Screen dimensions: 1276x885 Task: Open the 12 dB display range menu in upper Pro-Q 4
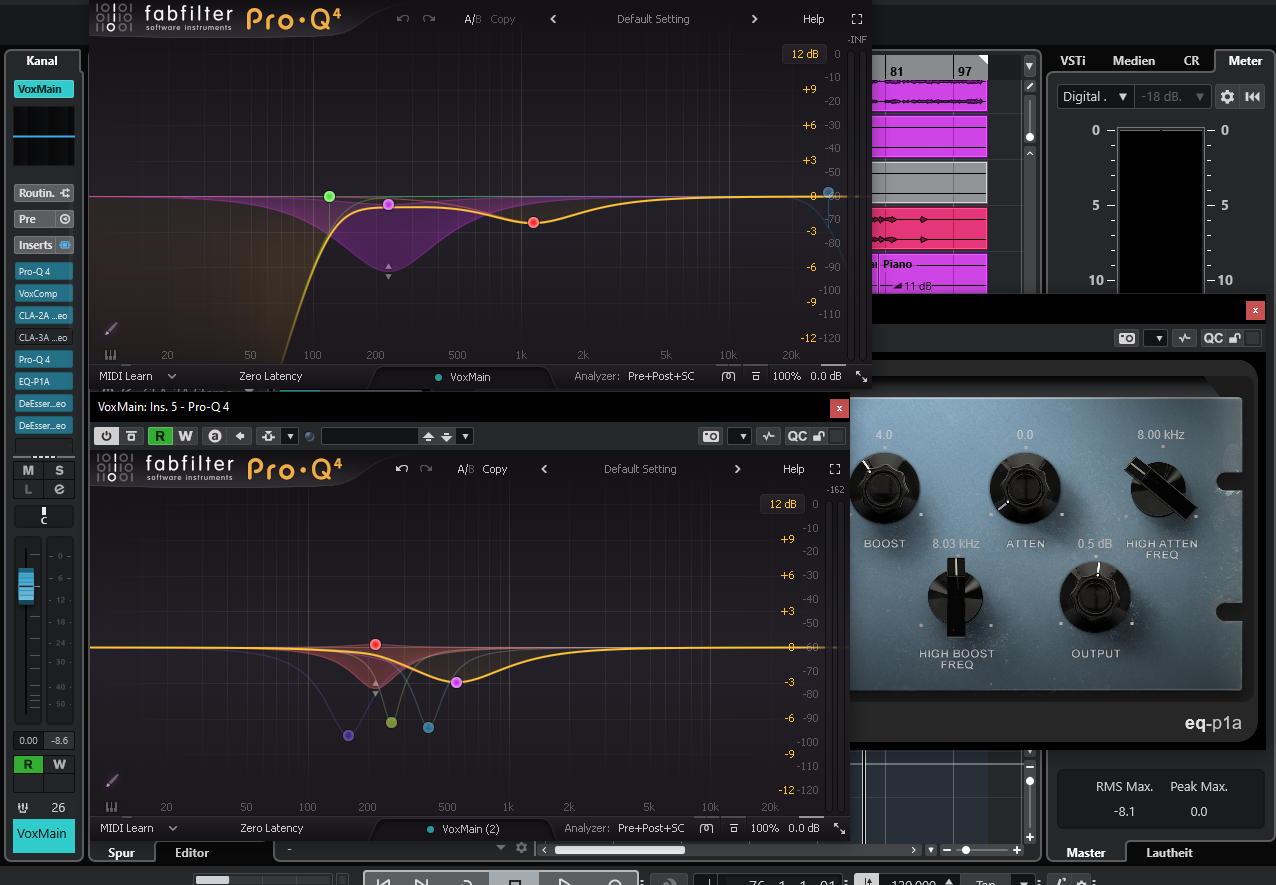804,54
